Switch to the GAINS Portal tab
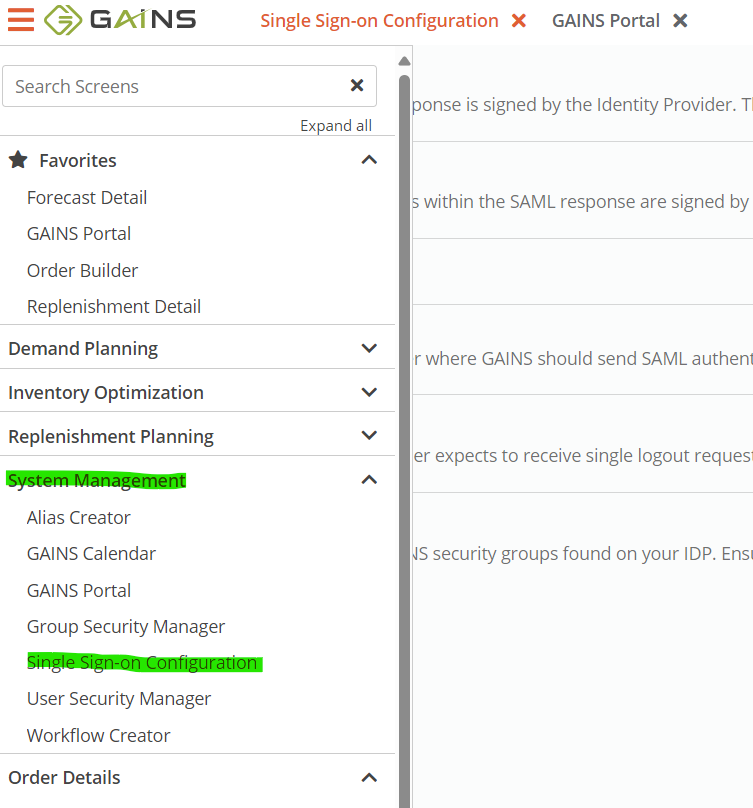This screenshot has height=808, width=753. (x=606, y=21)
